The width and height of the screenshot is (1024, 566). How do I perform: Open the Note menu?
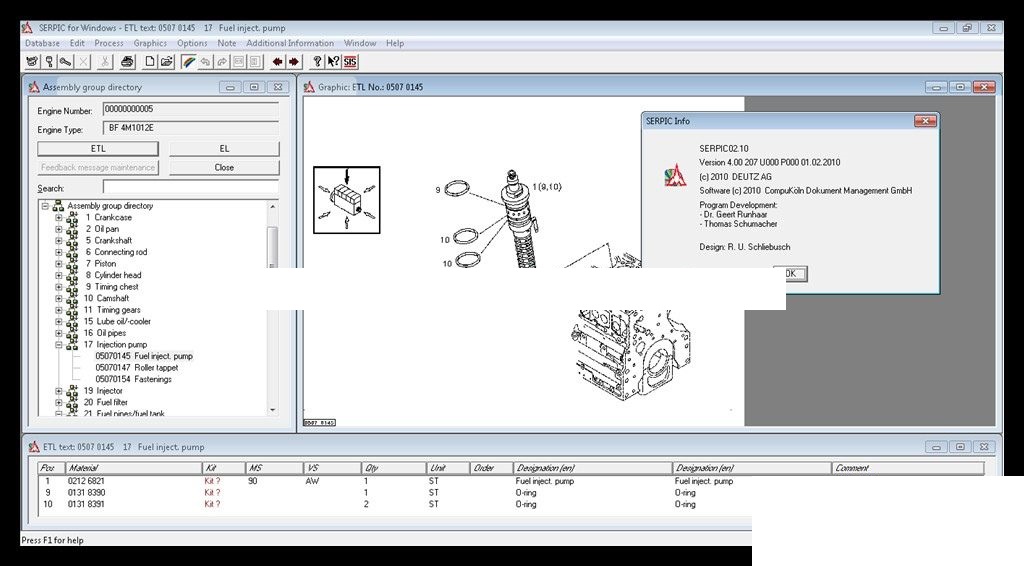(227, 43)
